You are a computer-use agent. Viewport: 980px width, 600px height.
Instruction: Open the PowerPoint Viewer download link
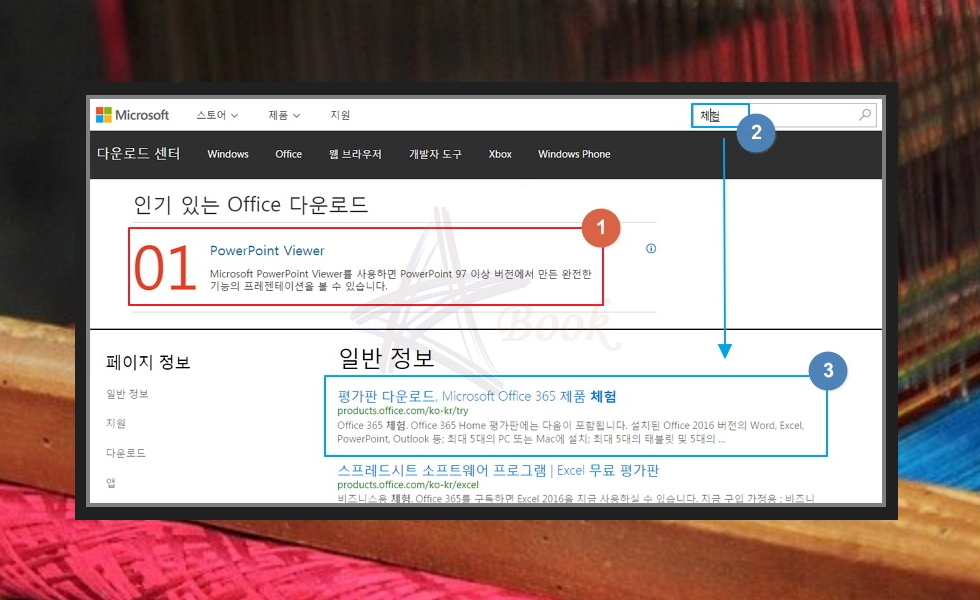267,251
